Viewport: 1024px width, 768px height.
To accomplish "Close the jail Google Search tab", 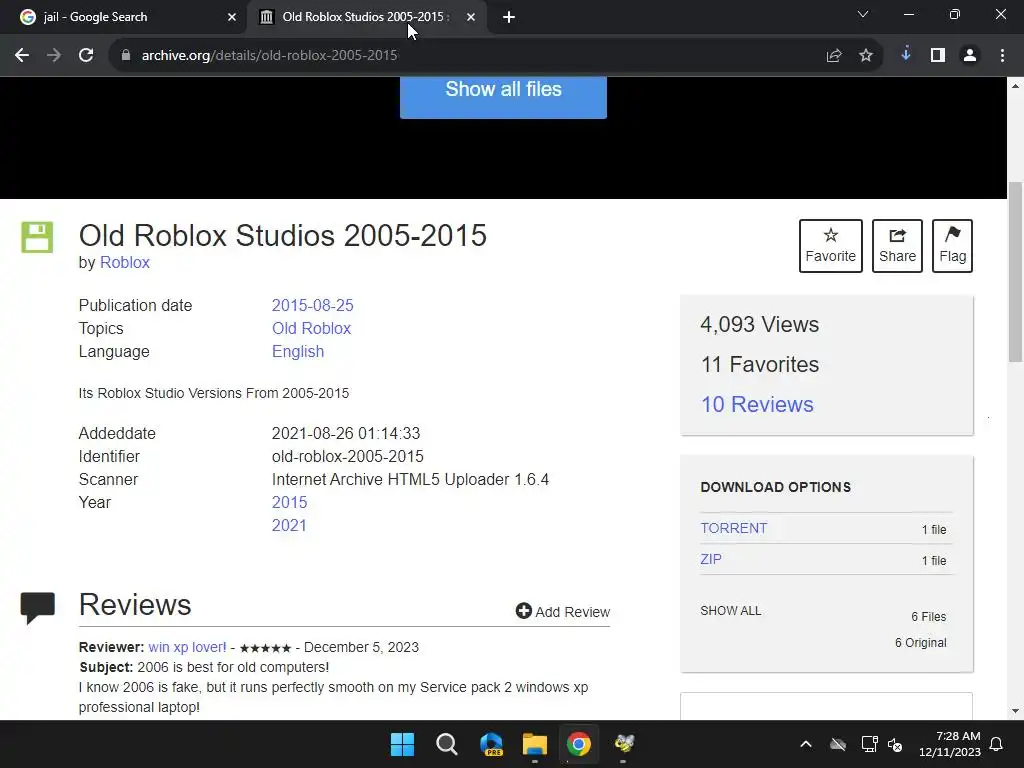I will click(232, 18).
